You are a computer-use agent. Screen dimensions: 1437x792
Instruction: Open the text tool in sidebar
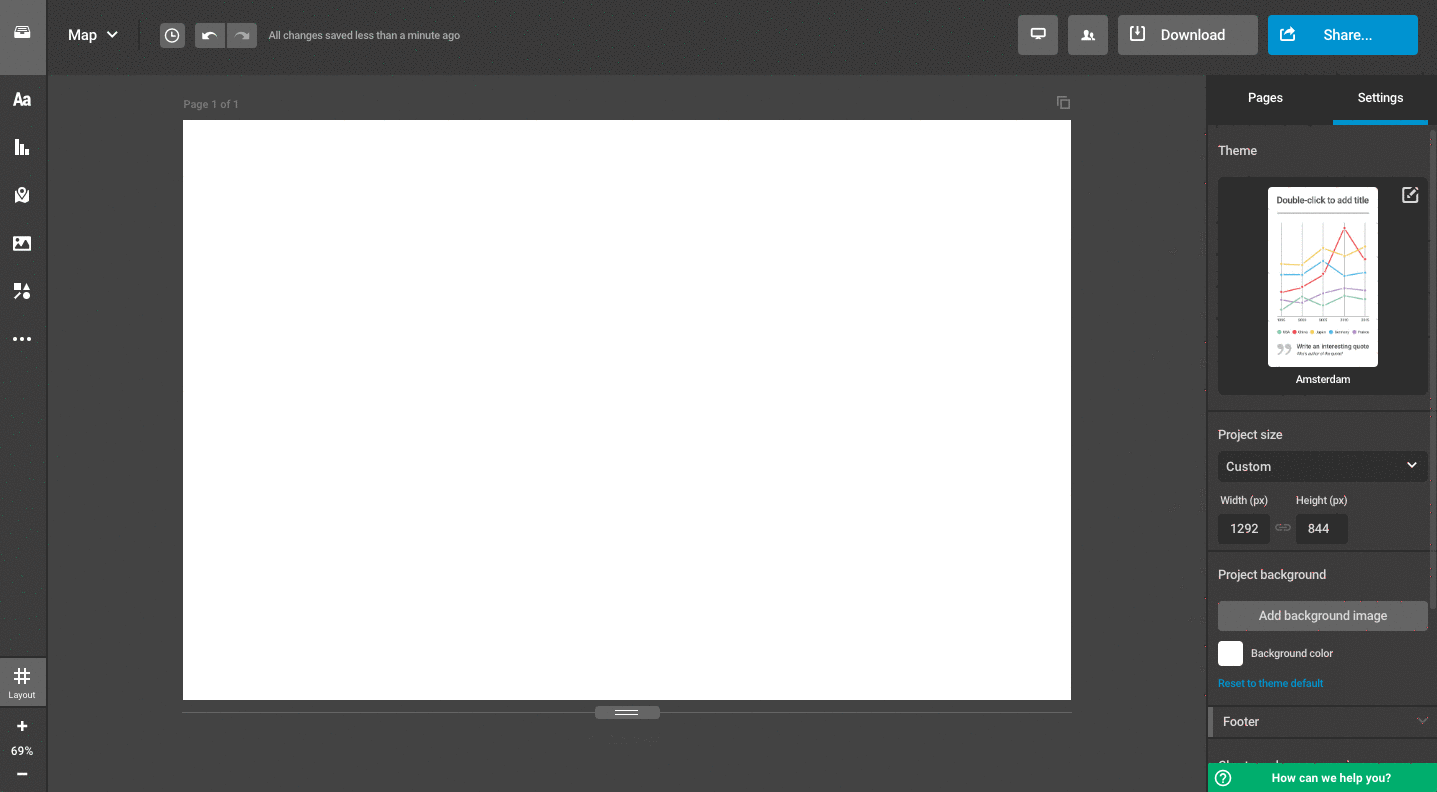pyautogui.click(x=22, y=99)
